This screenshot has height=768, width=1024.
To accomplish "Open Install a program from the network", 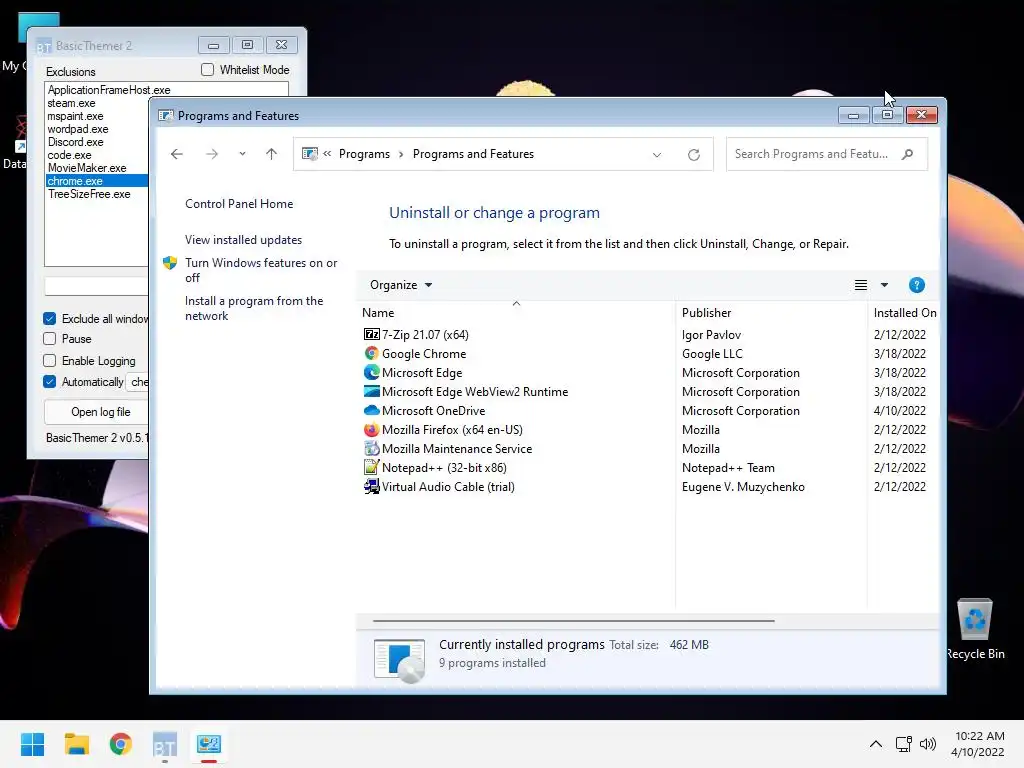I will tap(253, 308).
